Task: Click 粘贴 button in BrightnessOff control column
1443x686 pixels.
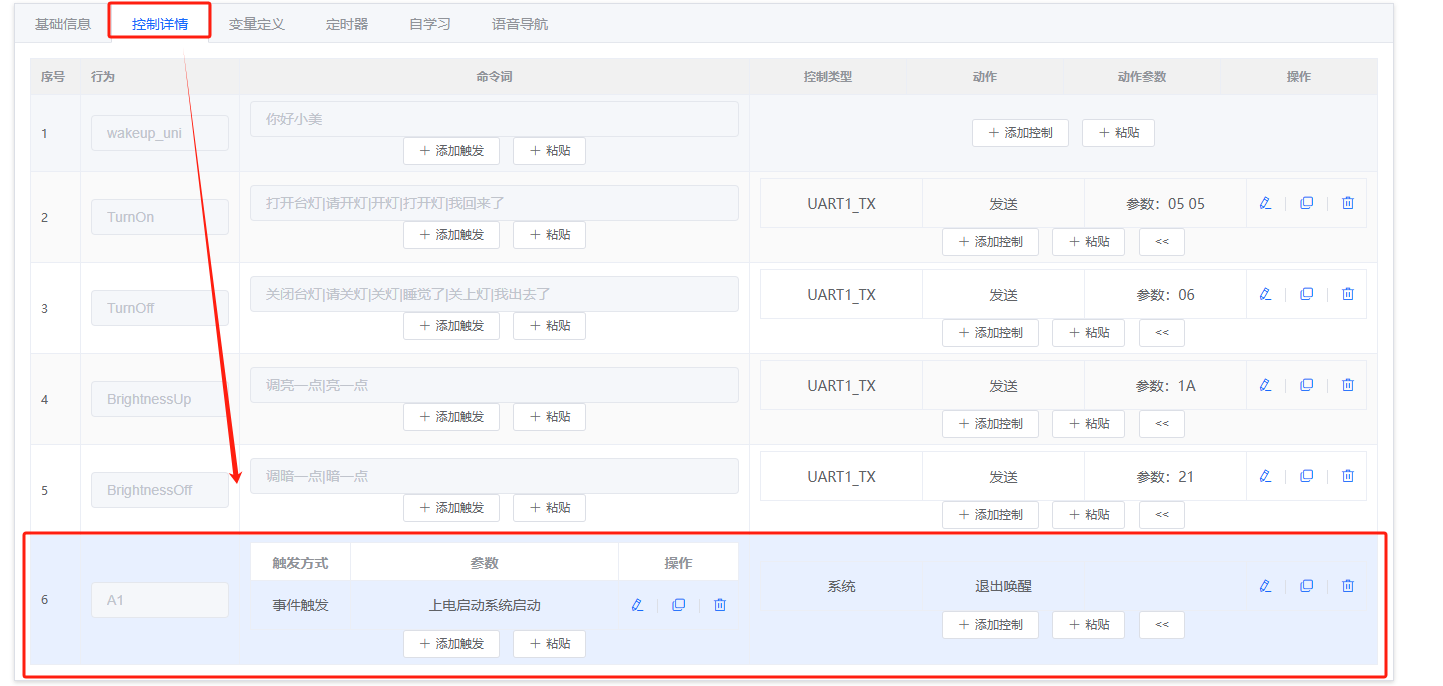Action: pyautogui.click(x=1088, y=515)
